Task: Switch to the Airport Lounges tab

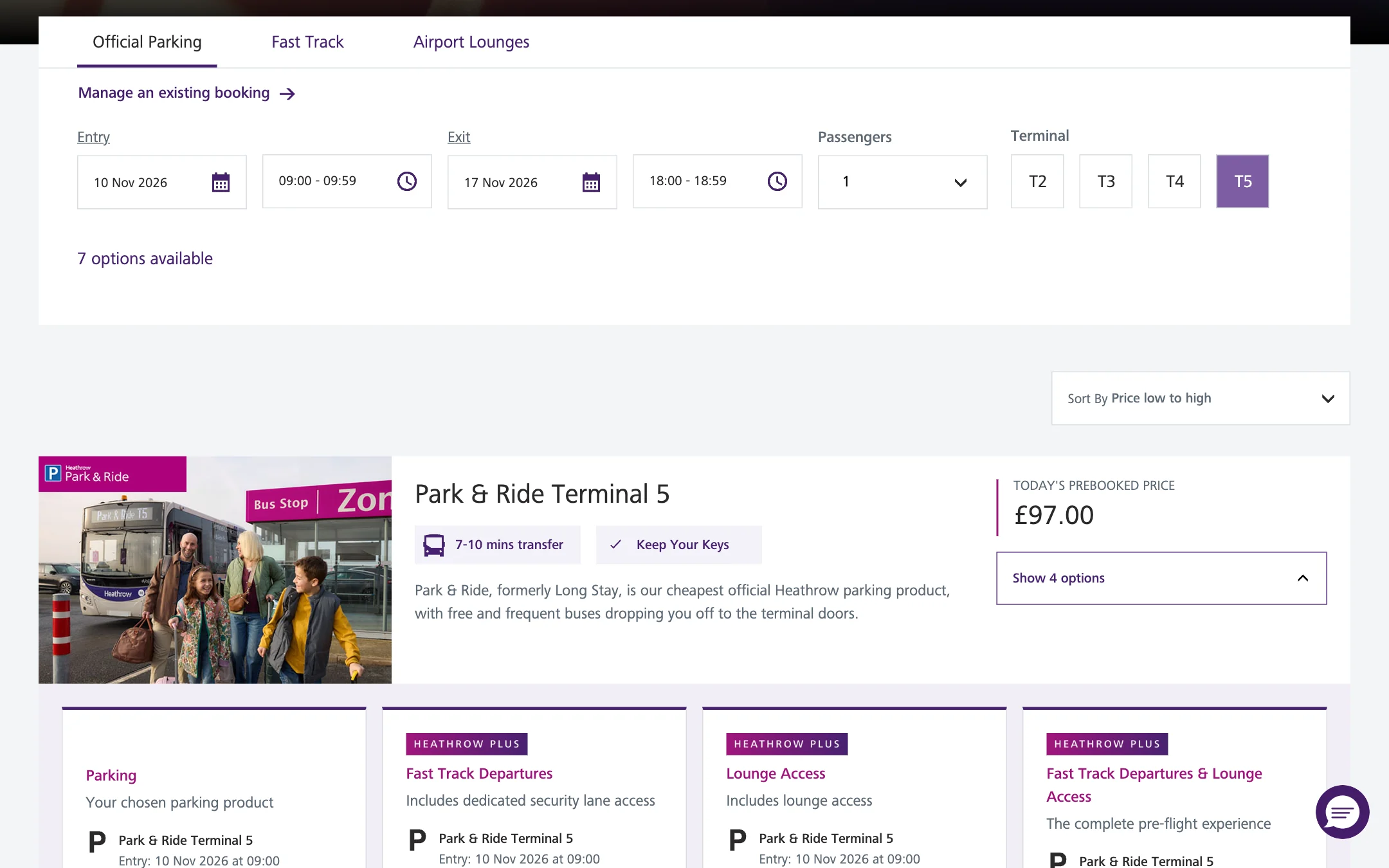Action: pos(471,42)
